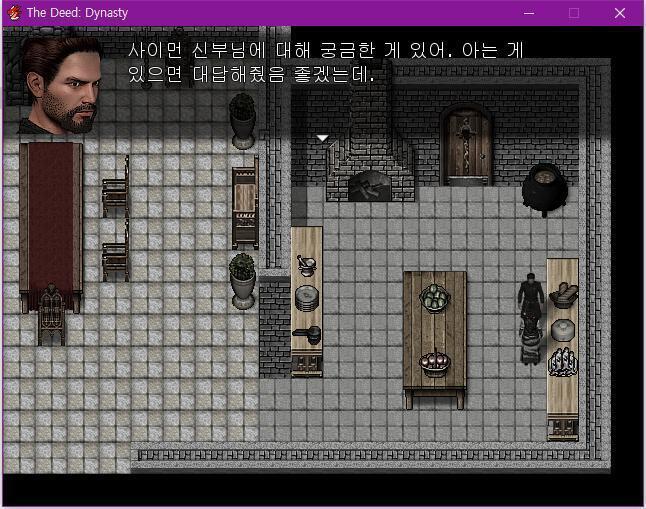The height and width of the screenshot is (509, 646).
Task: Click The Deed: Dynasty window title
Action: [77, 13]
